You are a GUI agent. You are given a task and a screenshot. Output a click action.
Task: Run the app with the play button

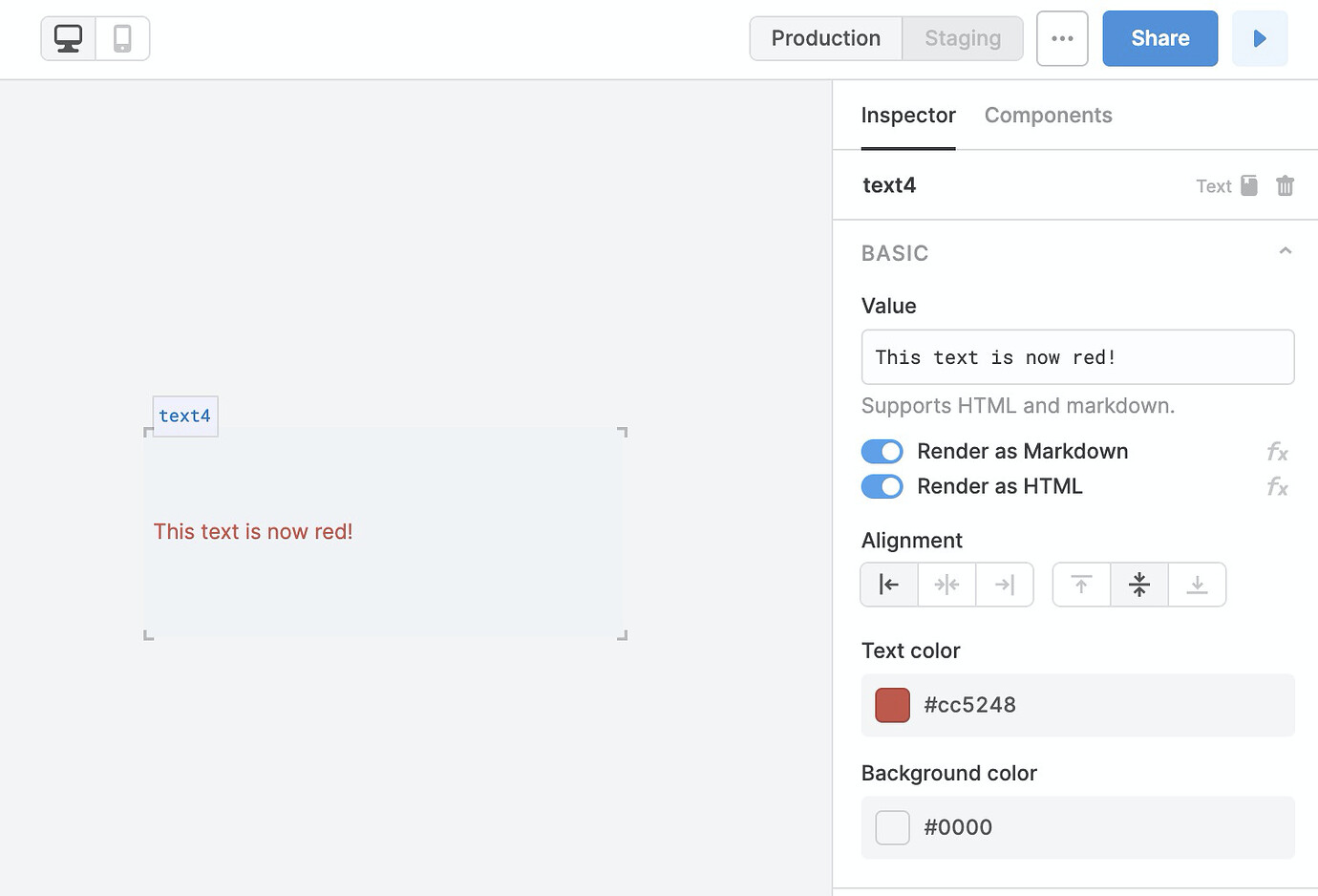click(1260, 38)
